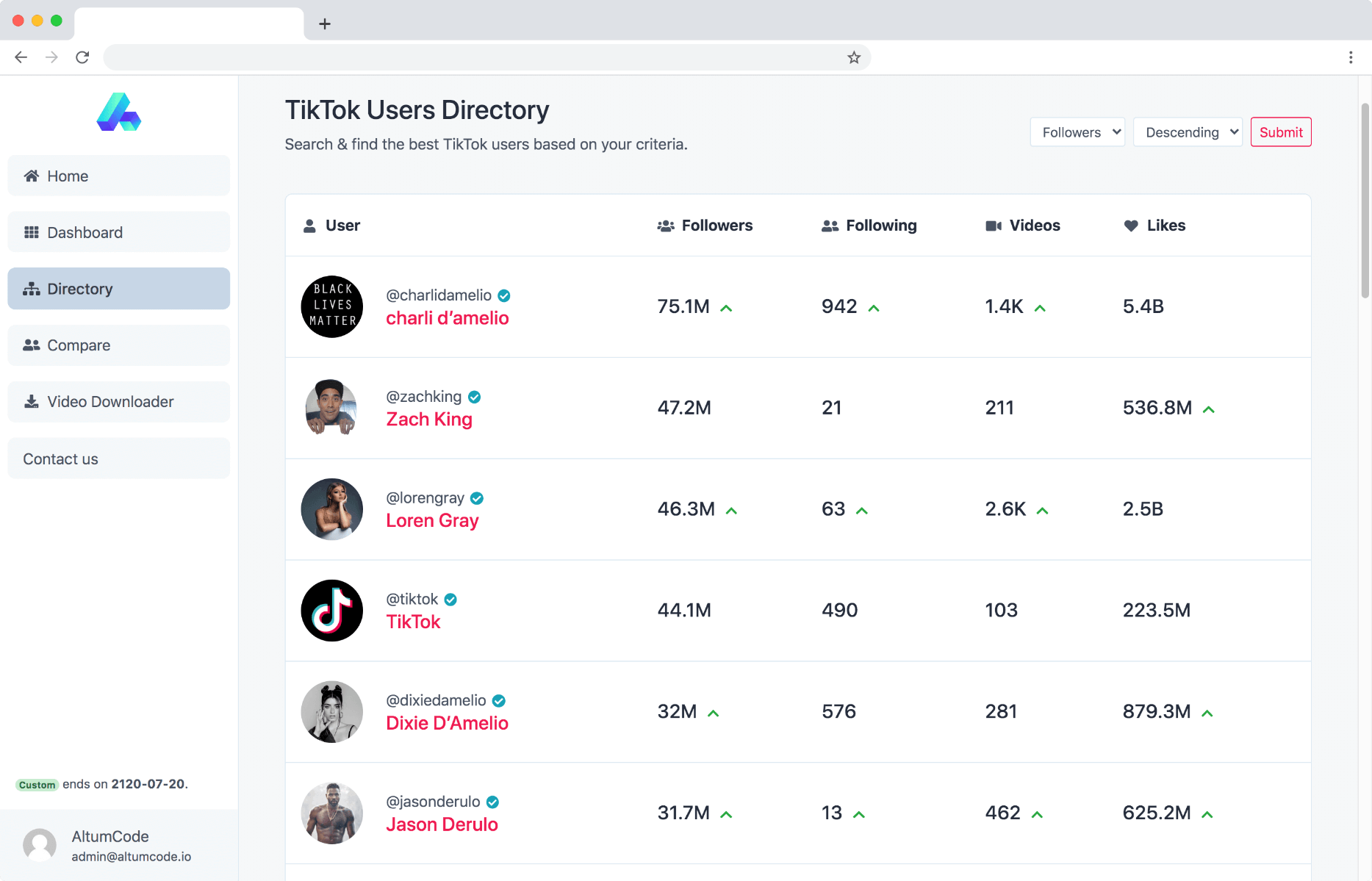This screenshot has width=1372, height=881.
Task: Click the AltumCode logo in sidebar
Action: coord(118,112)
